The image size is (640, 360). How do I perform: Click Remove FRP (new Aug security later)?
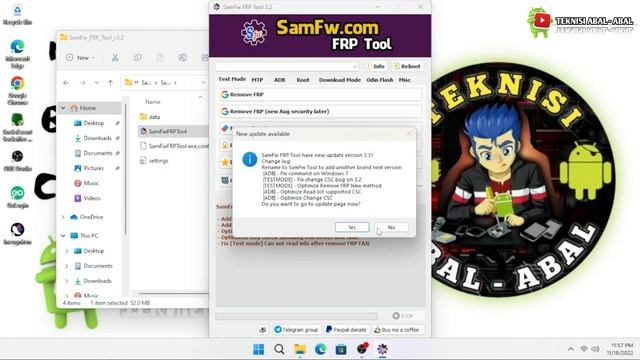coord(320,111)
